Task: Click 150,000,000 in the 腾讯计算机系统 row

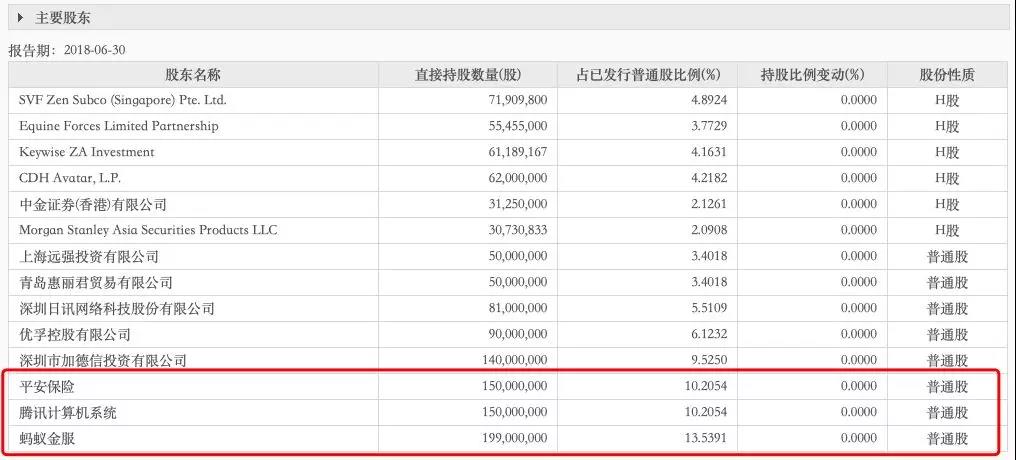Action: click(x=514, y=413)
